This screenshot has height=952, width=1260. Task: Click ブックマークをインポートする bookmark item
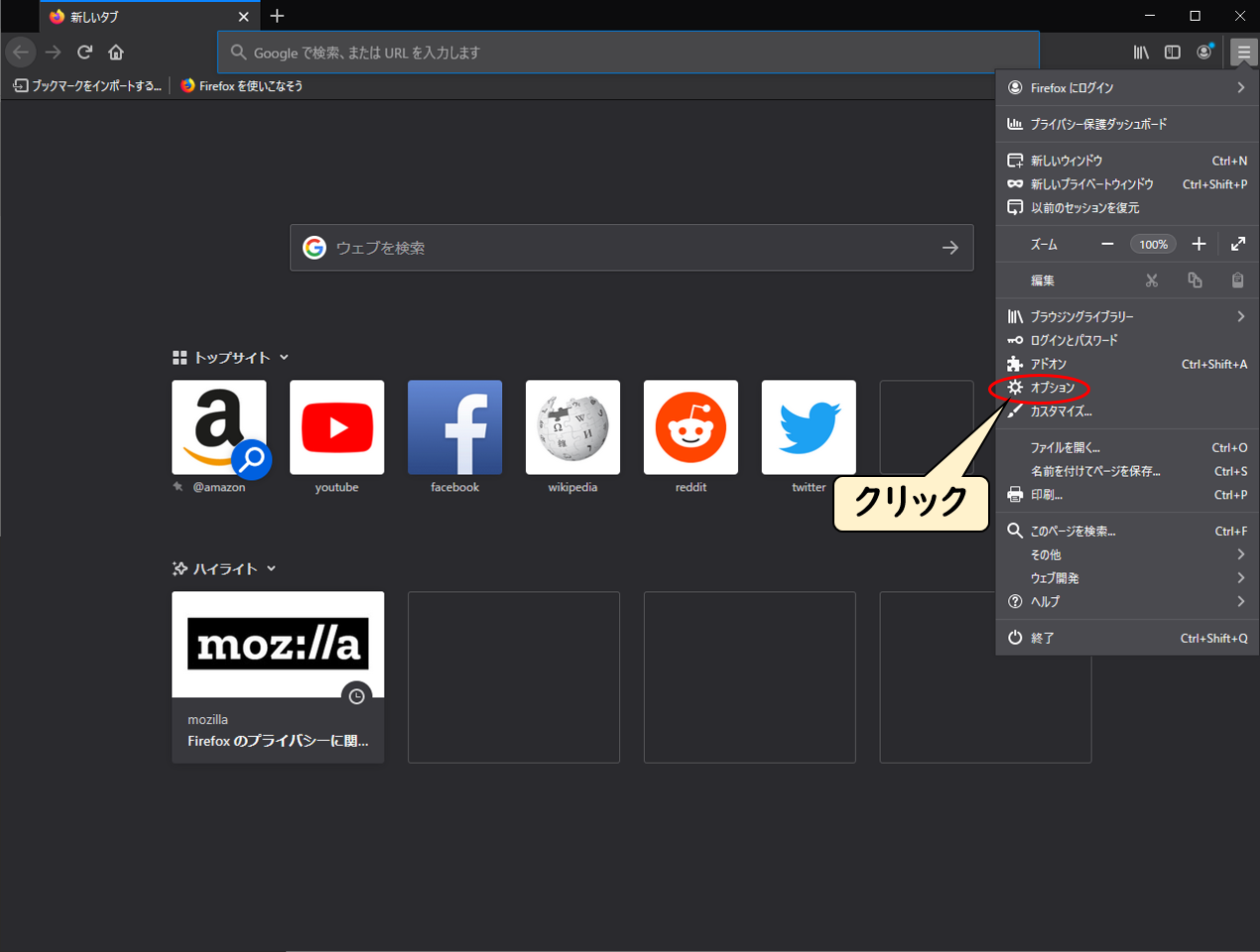point(87,86)
